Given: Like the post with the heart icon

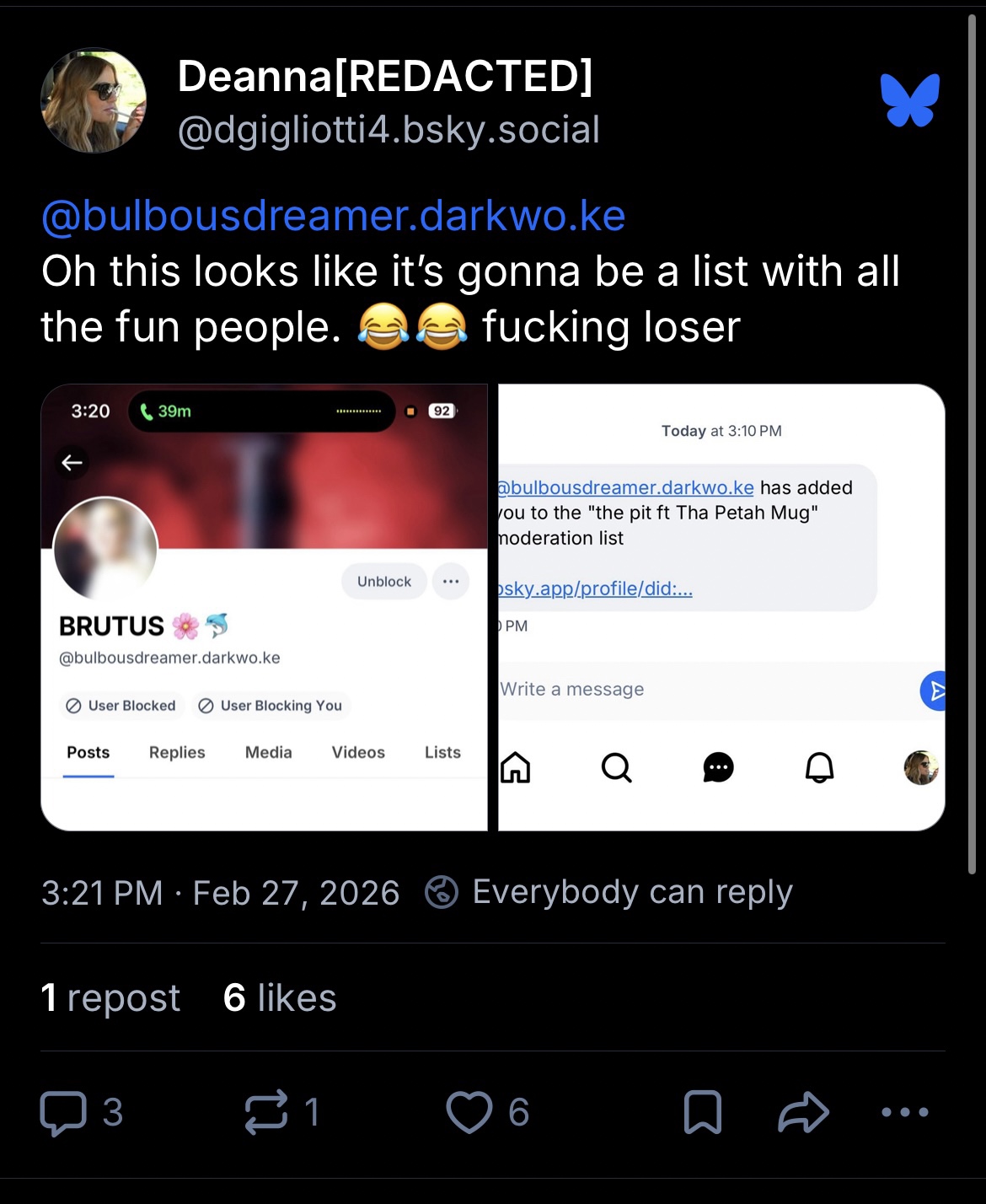Looking at the screenshot, I should click(469, 1112).
